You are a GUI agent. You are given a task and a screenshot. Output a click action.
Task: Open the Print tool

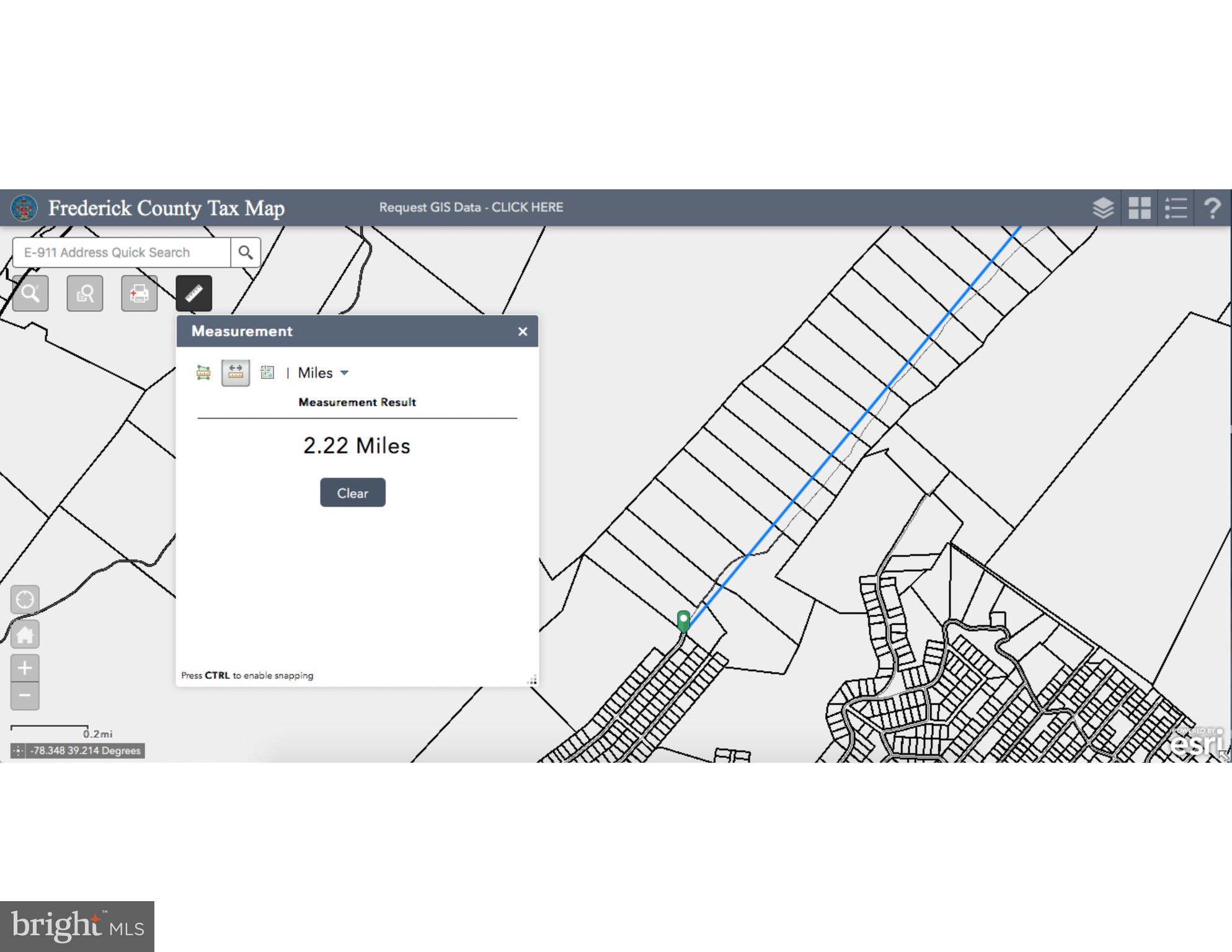[139, 293]
